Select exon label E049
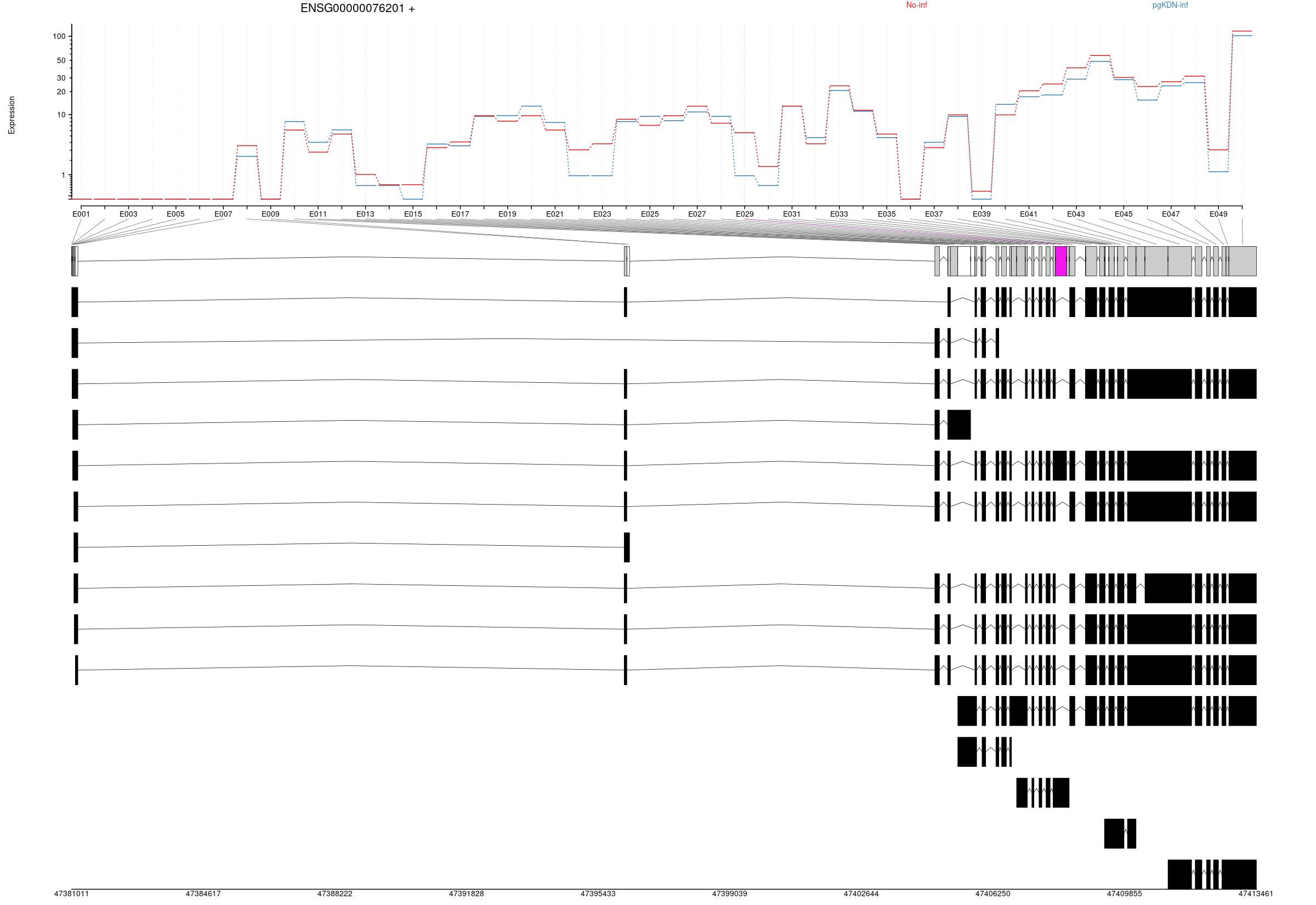The height and width of the screenshot is (905, 1316). 1218,214
